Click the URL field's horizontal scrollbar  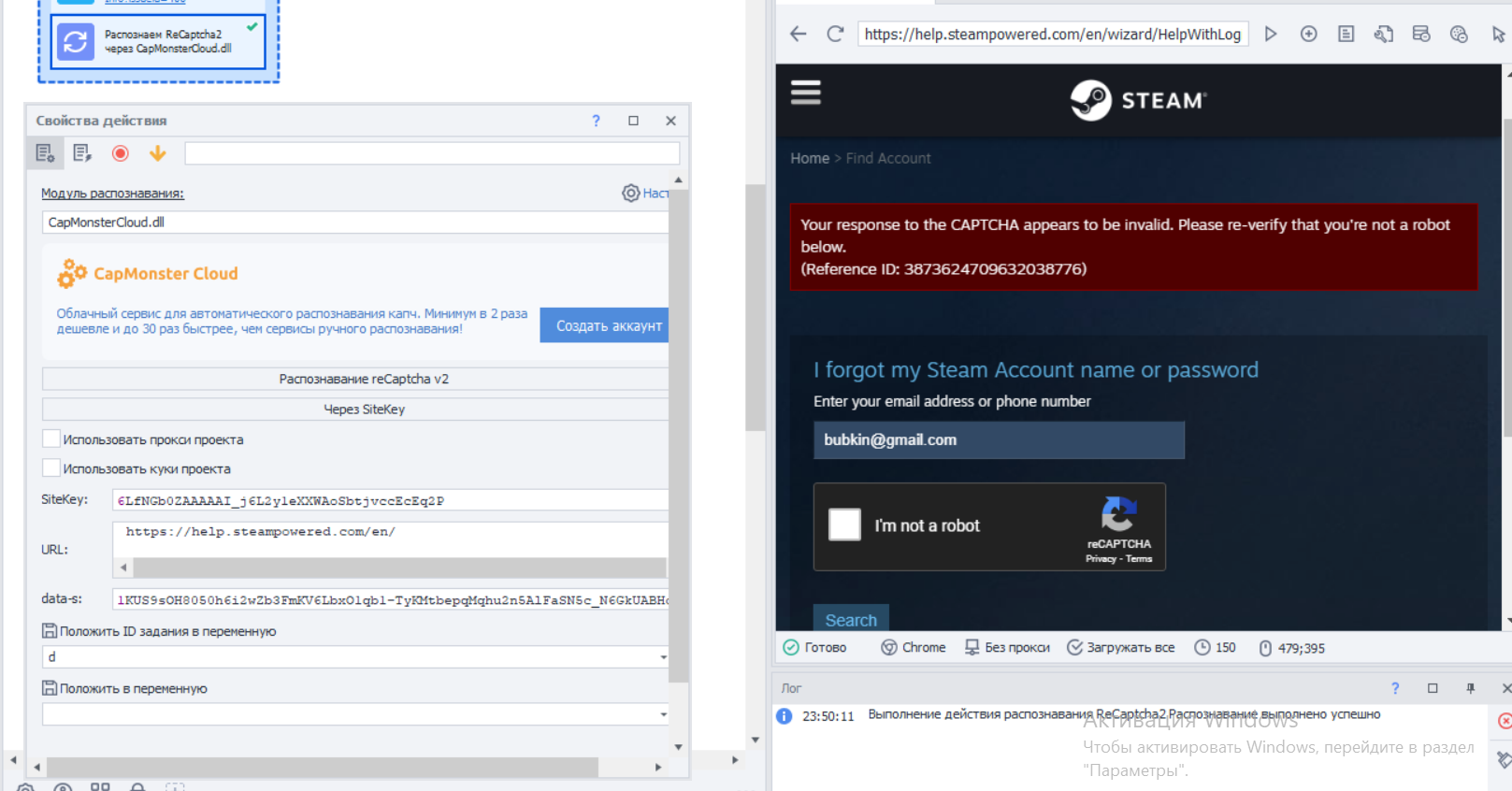click(x=399, y=568)
